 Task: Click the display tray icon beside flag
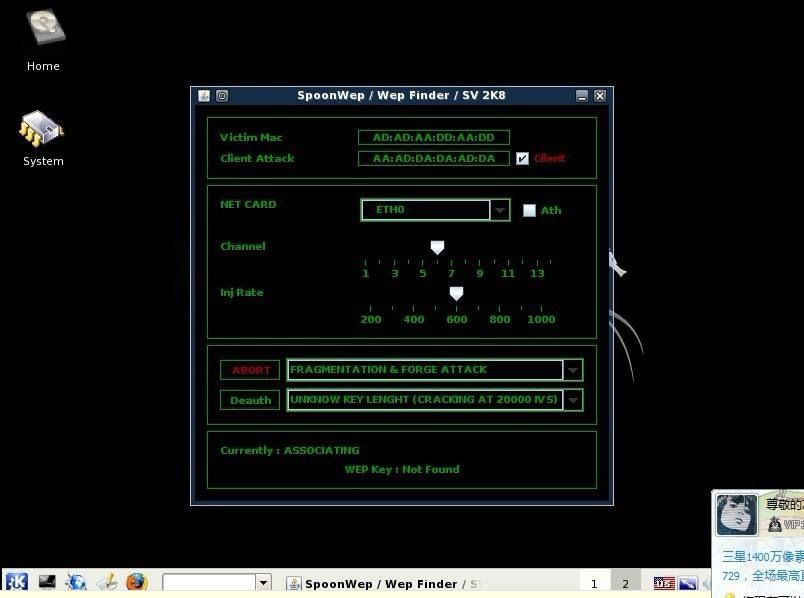coord(688,583)
